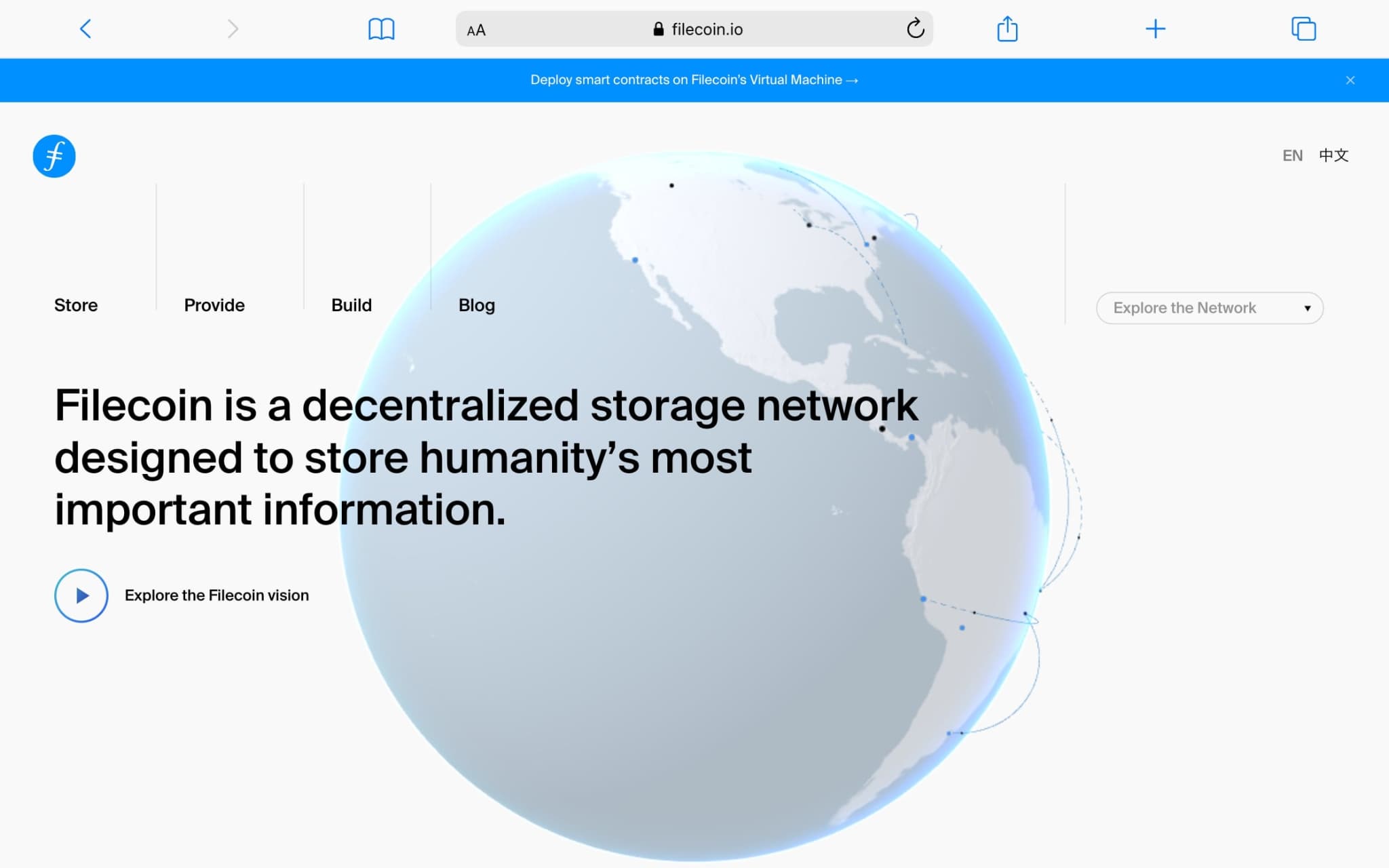Click the filecoin.io address bar
The width and height of the screenshot is (1389, 868).
click(694, 29)
